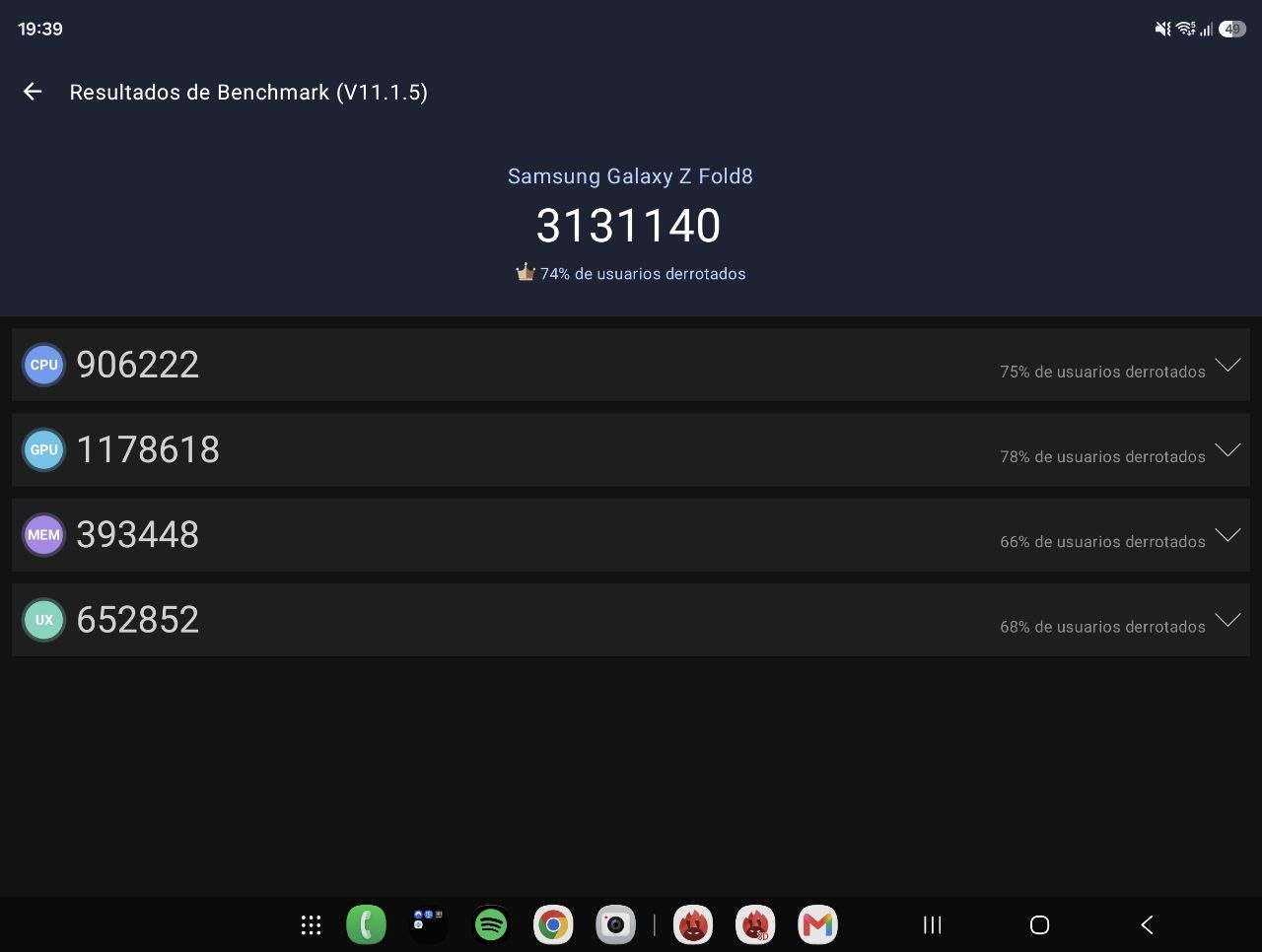Expand the GPU score details
Image resolution: width=1262 pixels, height=952 pixels.
(1227, 449)
